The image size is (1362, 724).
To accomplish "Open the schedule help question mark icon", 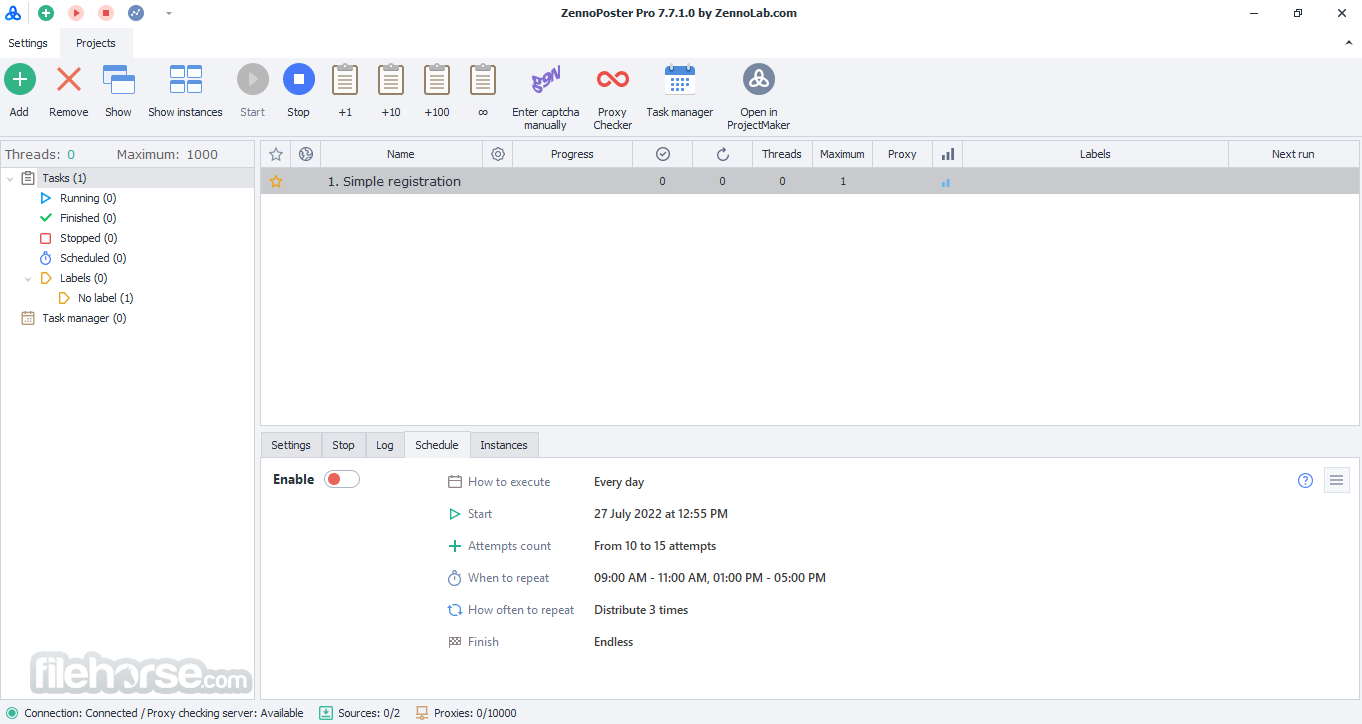I will 1305,480.
